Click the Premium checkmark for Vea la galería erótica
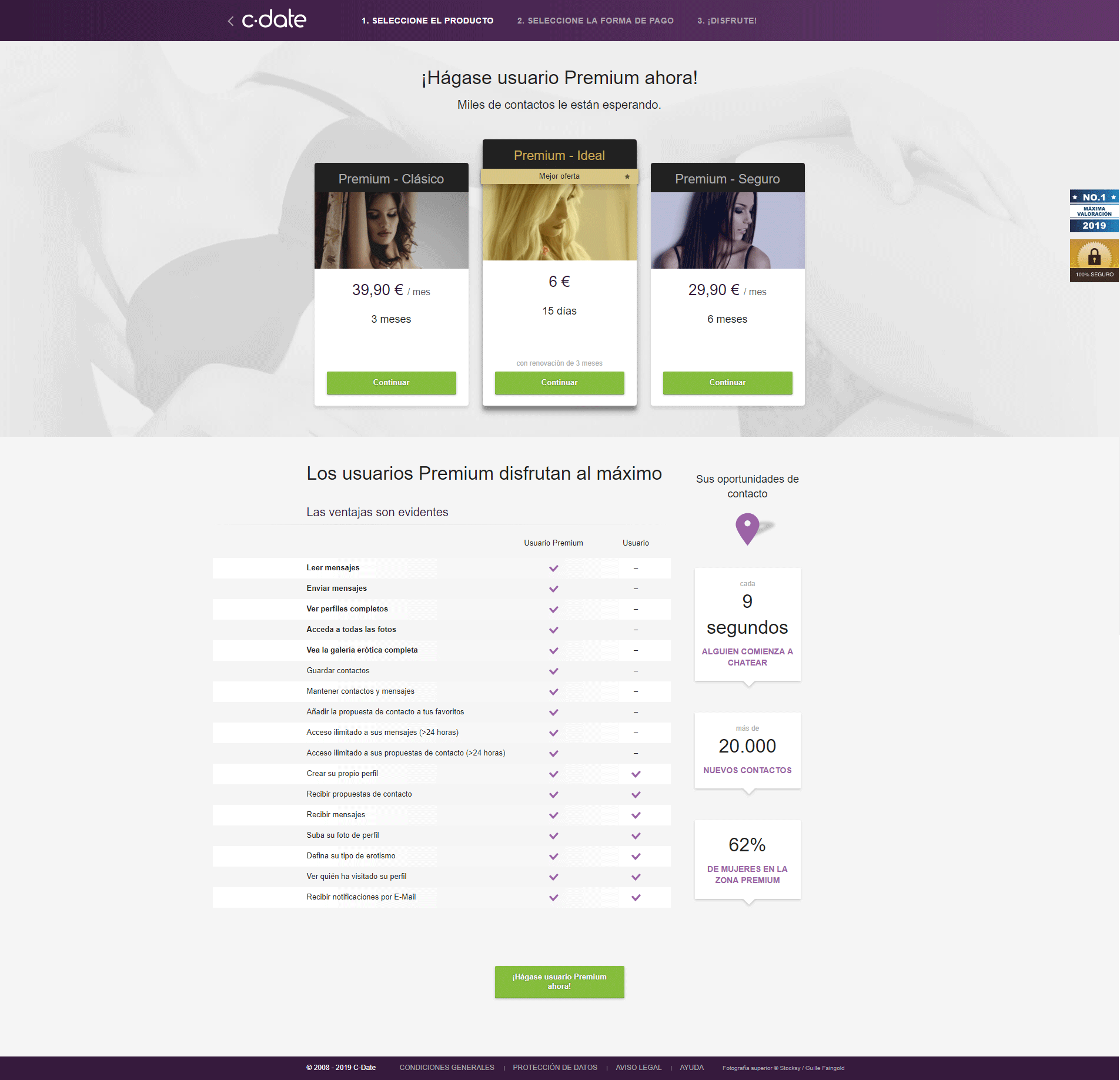Image resolution: width=1120 pixels, height=1080 pixels. [x=553, y=651]
